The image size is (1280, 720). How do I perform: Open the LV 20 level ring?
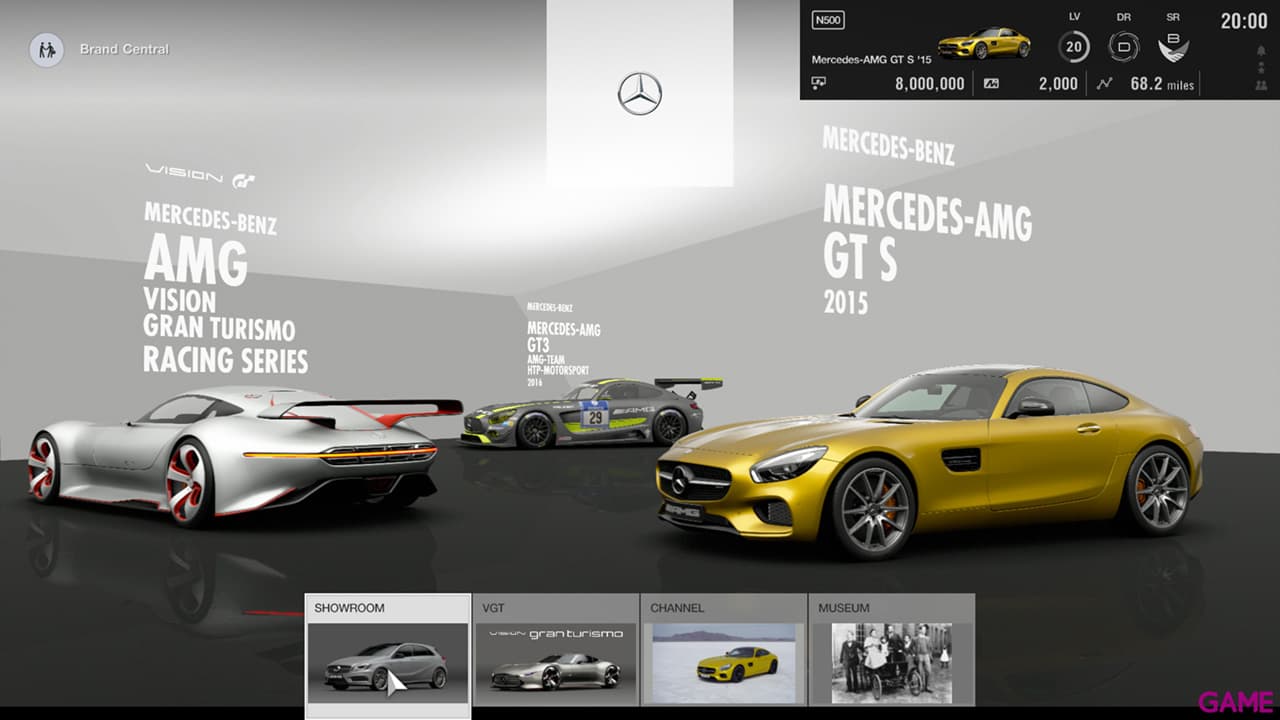pyautogui.click(x=1075, y=46)
